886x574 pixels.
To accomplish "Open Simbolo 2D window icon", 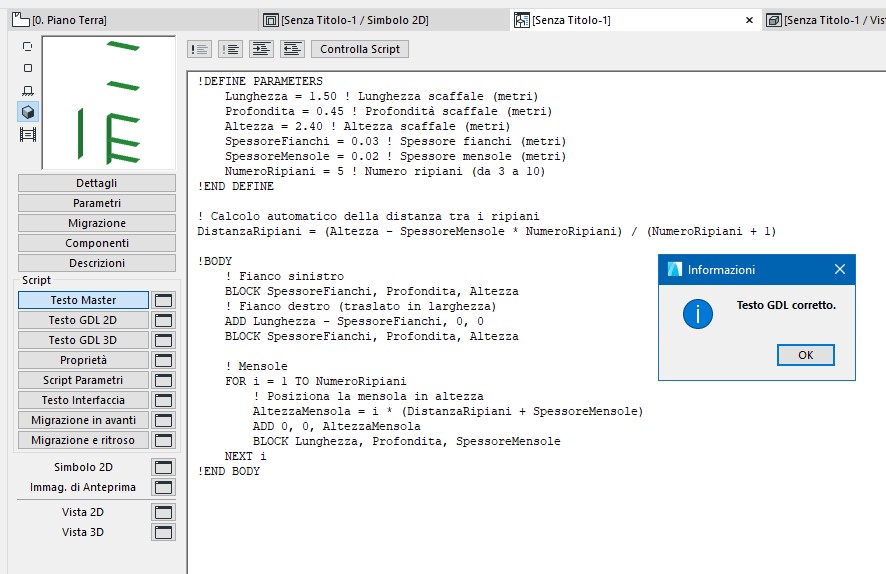I will click(x=163, y=467).
